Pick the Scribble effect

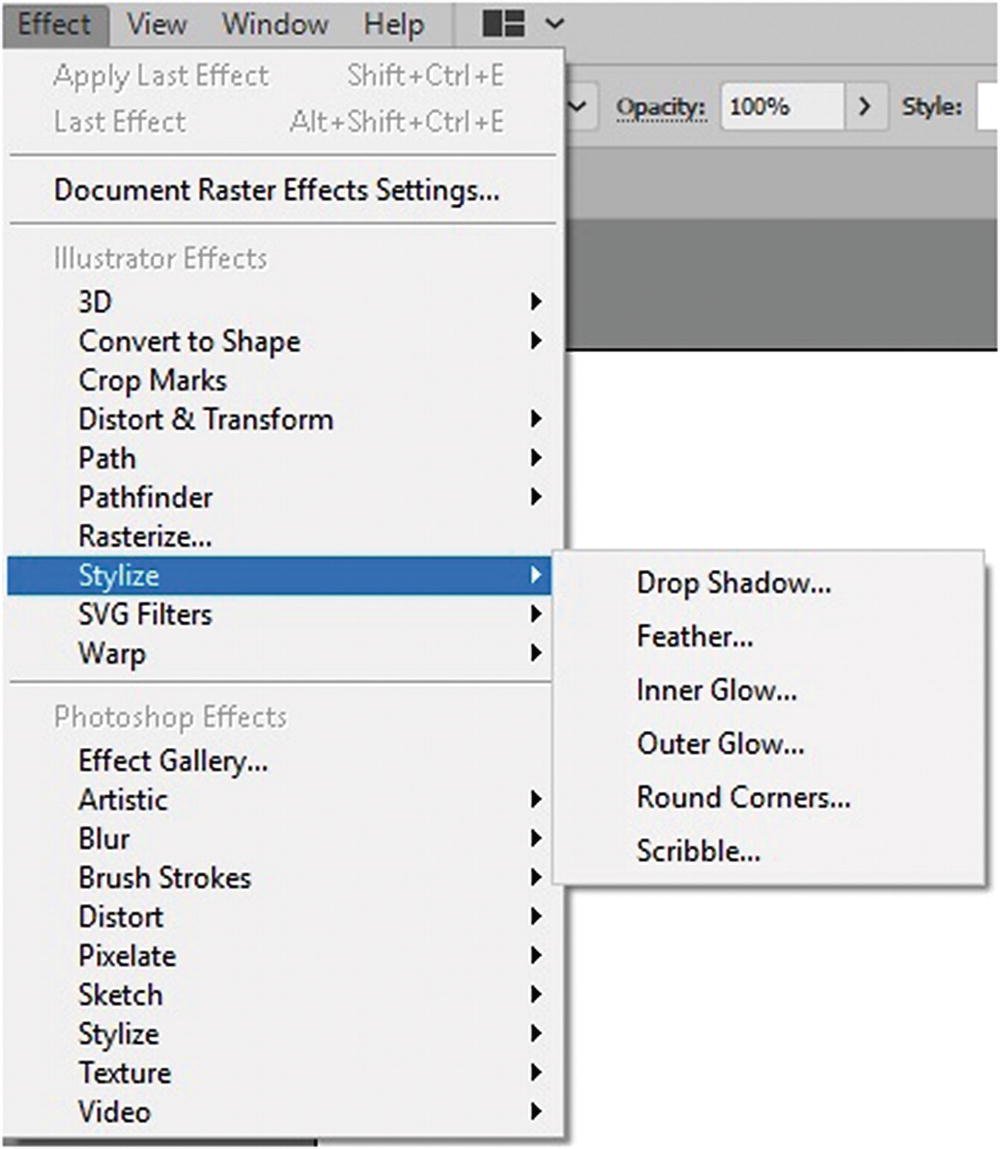[698, 852]
